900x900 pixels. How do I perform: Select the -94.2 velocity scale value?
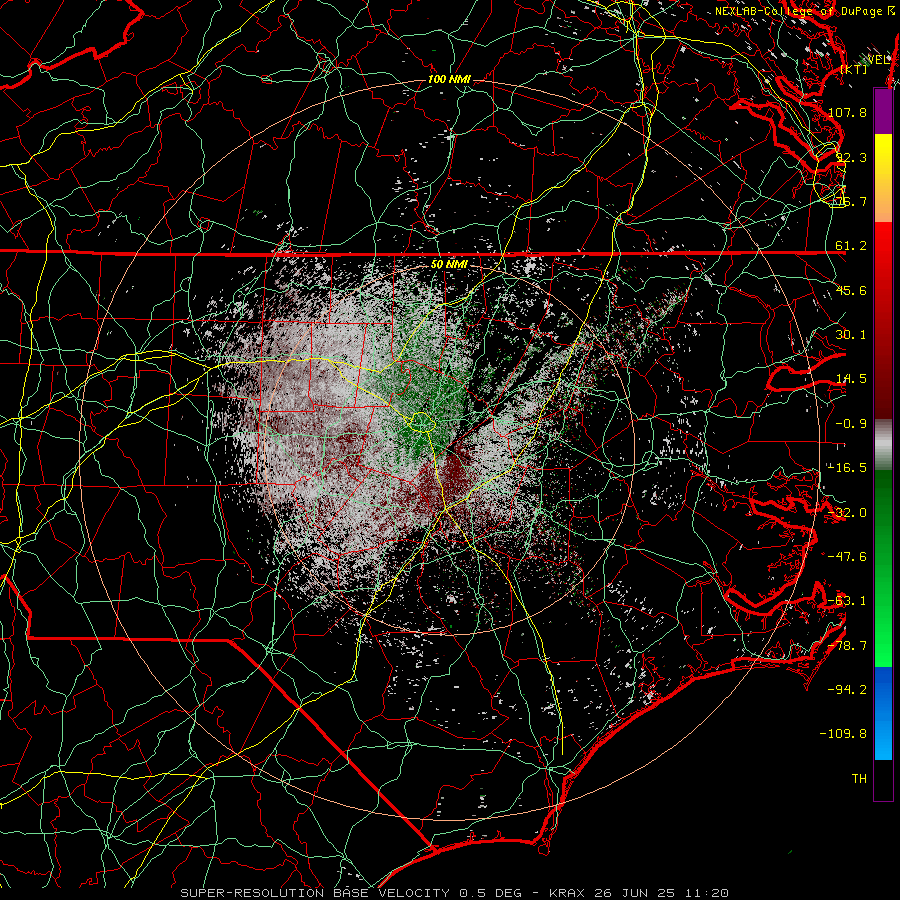click(x=847, y=689)
